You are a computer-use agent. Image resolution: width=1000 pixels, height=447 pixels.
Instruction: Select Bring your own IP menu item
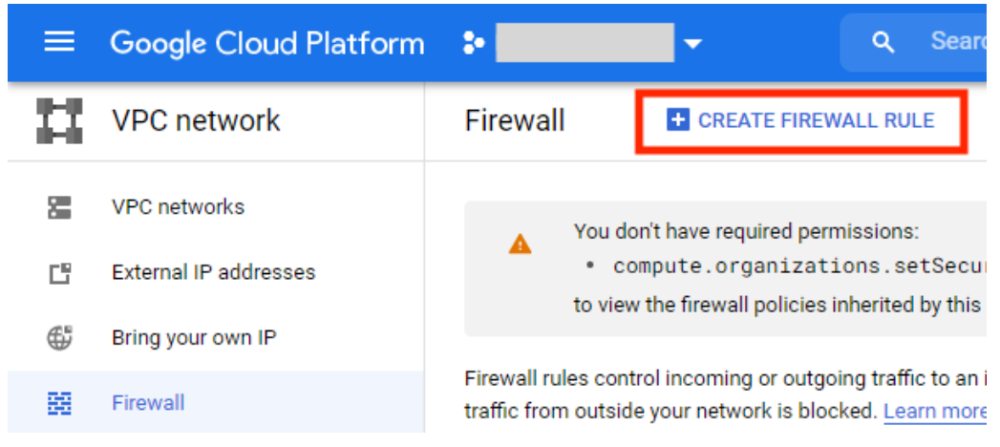click(194, 338)
